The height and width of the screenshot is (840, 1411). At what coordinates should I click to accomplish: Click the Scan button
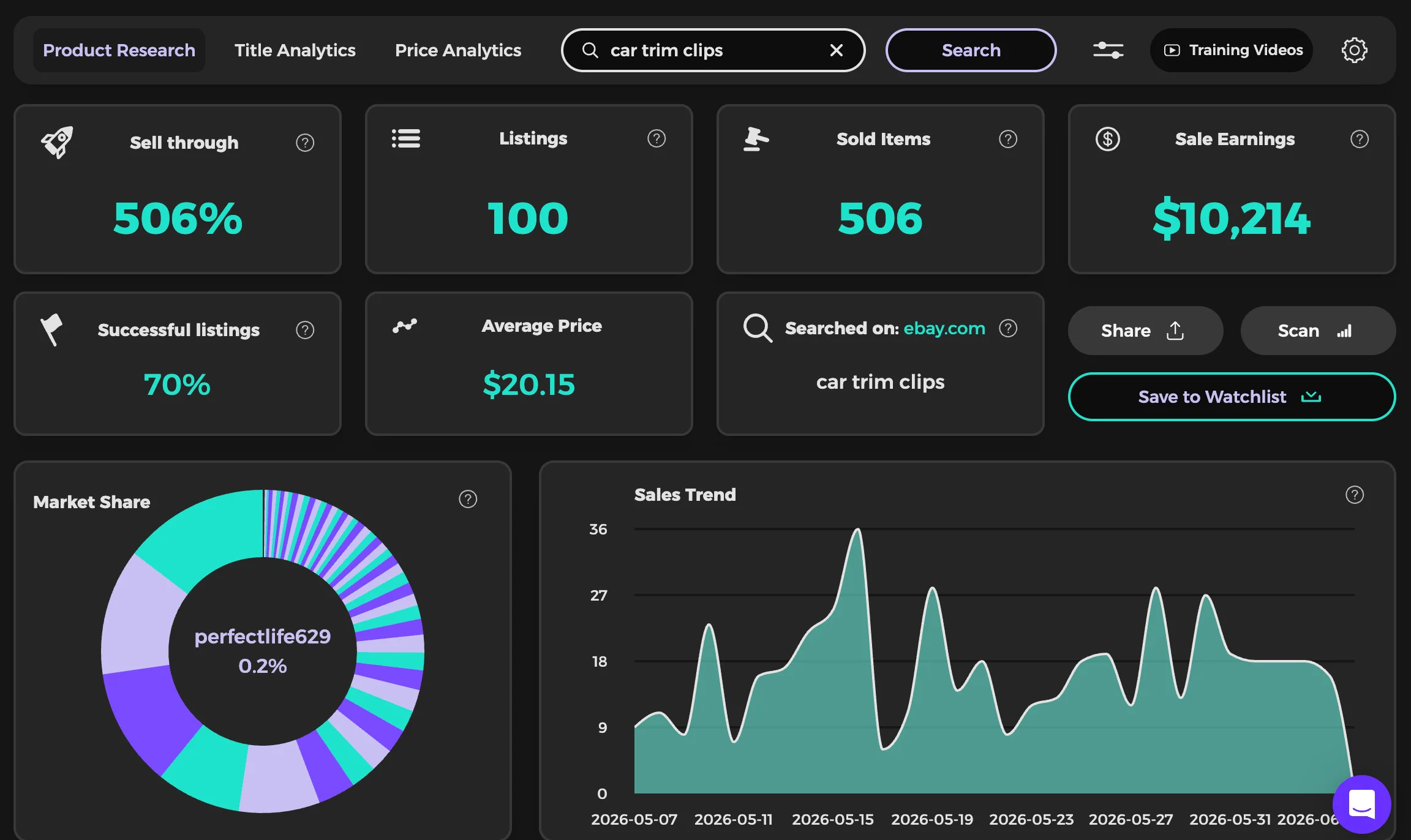pos(1318,331)
